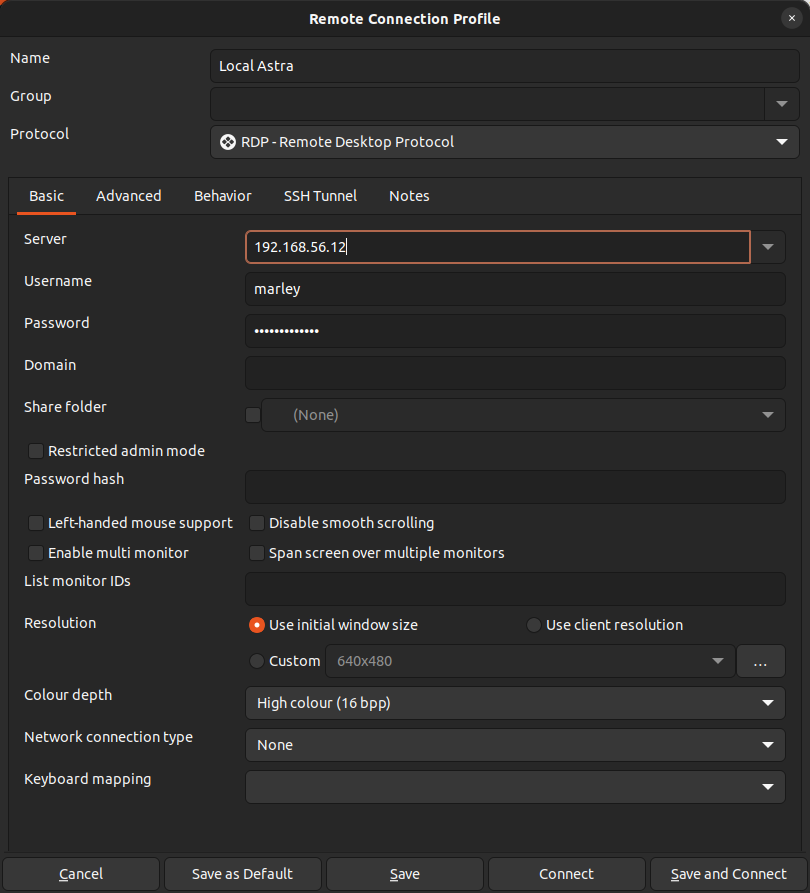This screenshot has height=893, width=810.
Task: Close the Remote Connection Profile dialog
Action: click(x=791, y=18)
